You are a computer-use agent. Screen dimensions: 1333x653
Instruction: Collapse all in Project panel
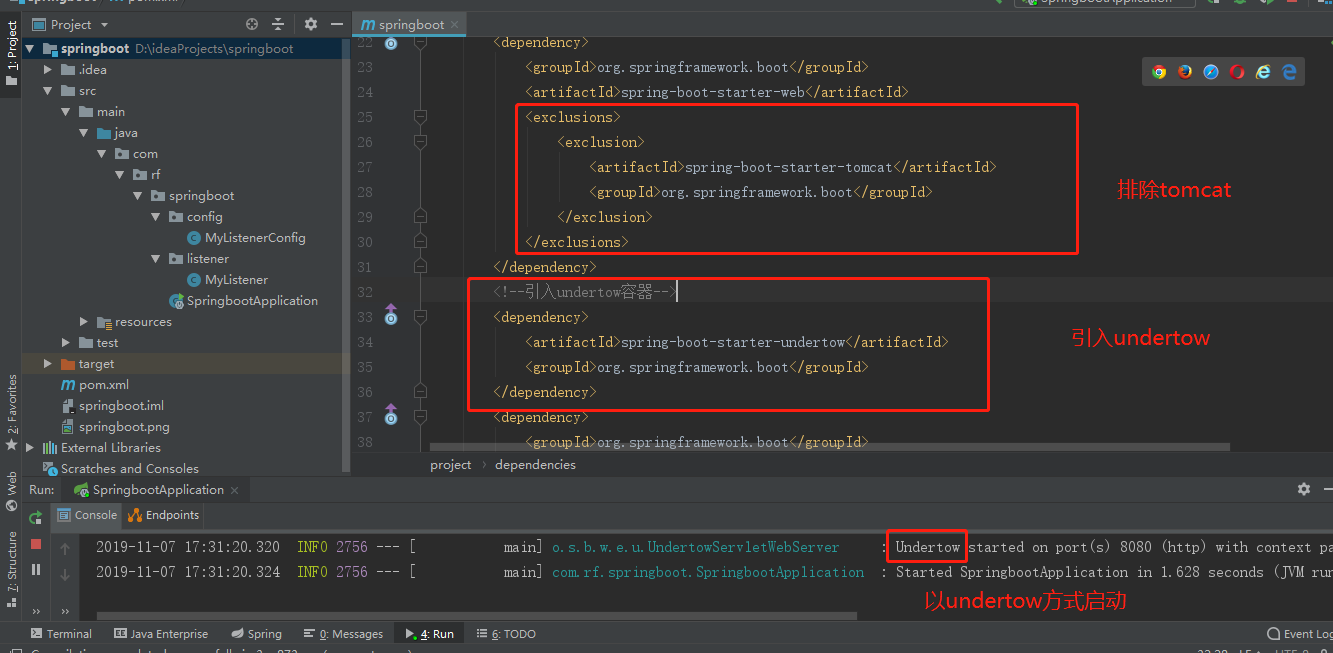pos(278,24)
